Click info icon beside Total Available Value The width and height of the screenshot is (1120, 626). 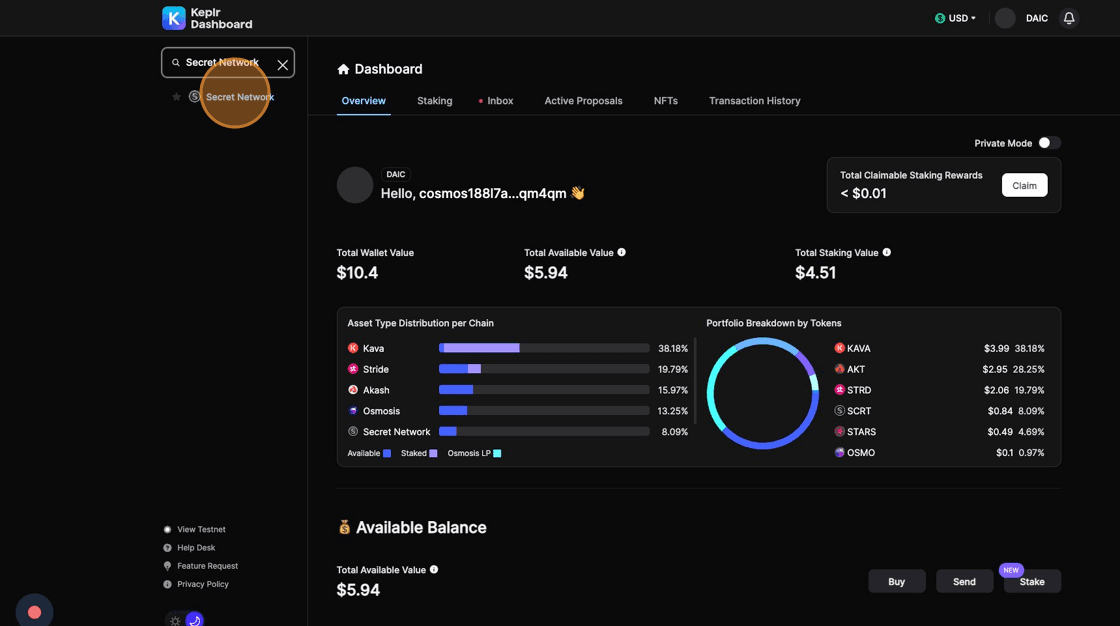622,252
